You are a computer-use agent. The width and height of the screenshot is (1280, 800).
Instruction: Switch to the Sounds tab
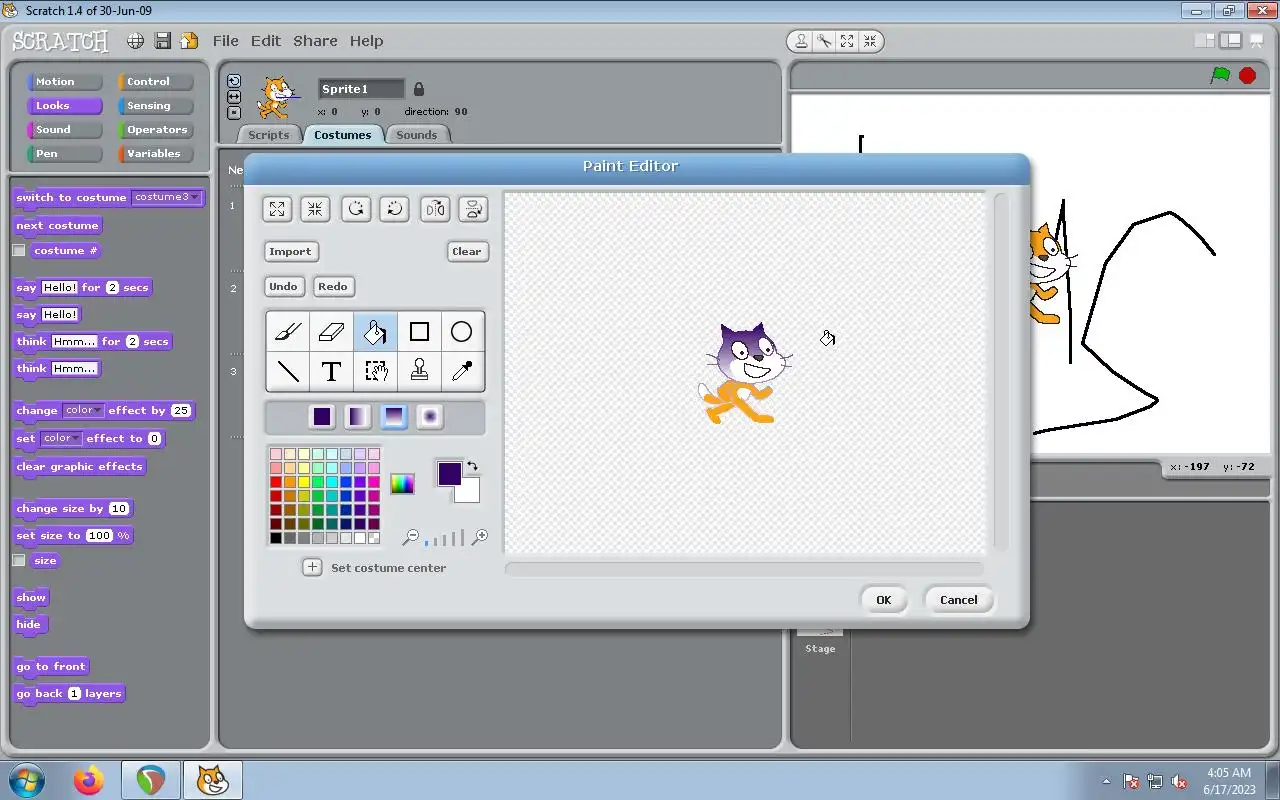point(417,135)
